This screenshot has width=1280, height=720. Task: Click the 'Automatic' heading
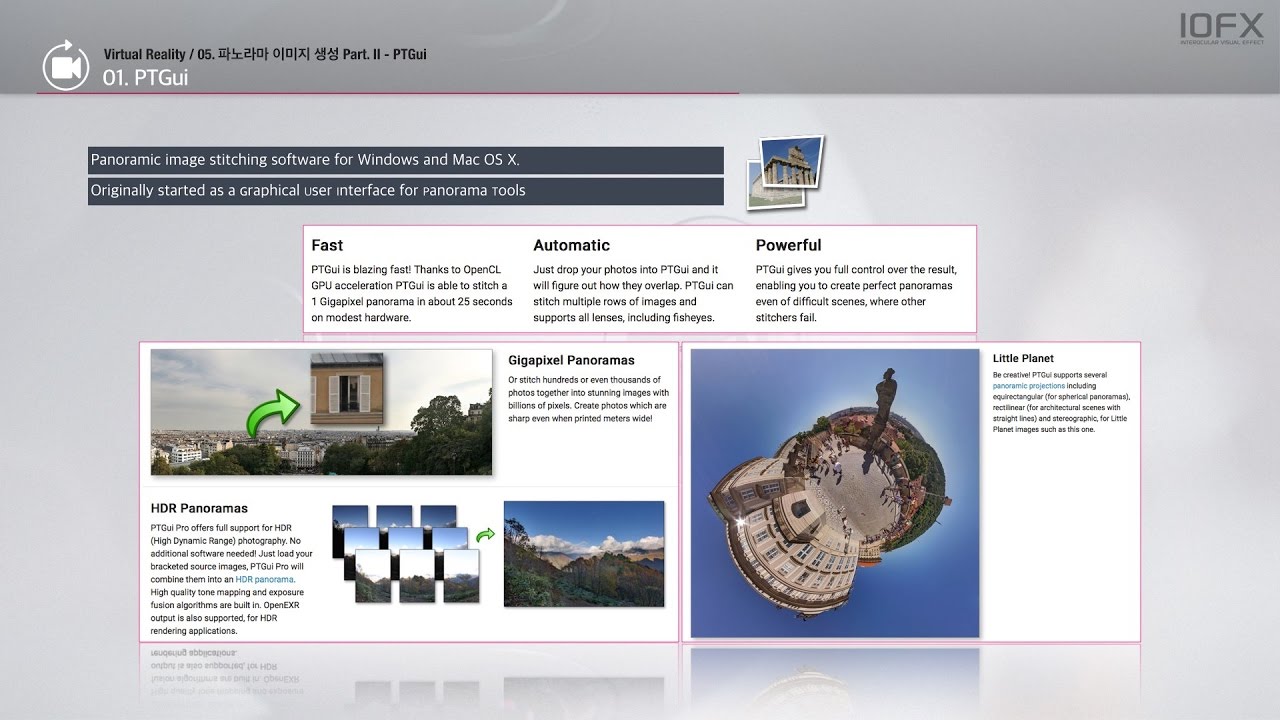click(571, 245)
